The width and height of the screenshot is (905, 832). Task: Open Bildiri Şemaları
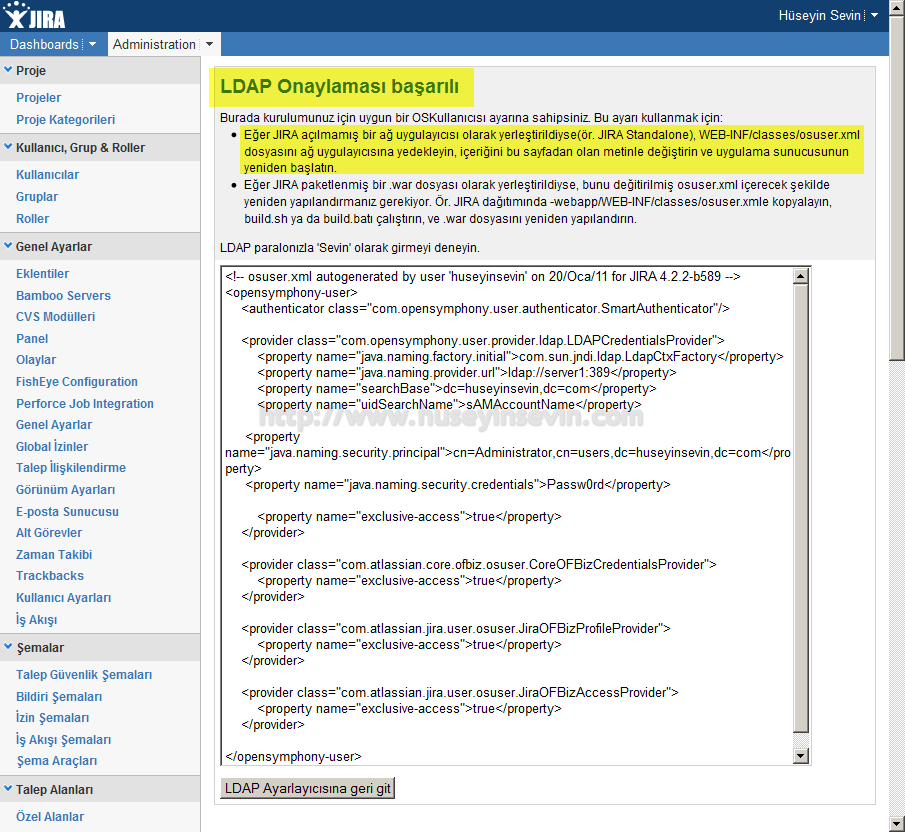click(59, 696)
